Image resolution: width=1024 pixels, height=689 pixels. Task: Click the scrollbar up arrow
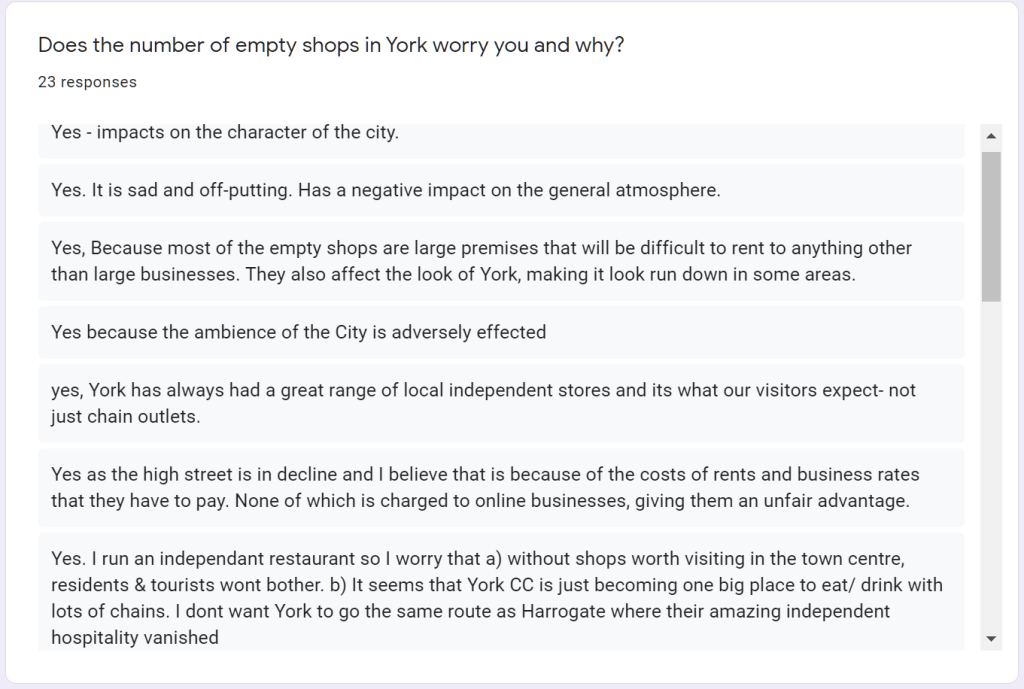(991, 136)
